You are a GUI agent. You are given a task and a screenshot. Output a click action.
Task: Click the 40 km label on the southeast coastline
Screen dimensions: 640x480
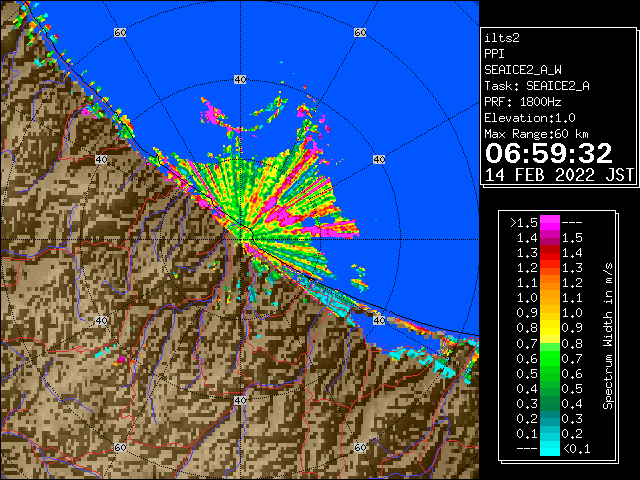(379, 320)
